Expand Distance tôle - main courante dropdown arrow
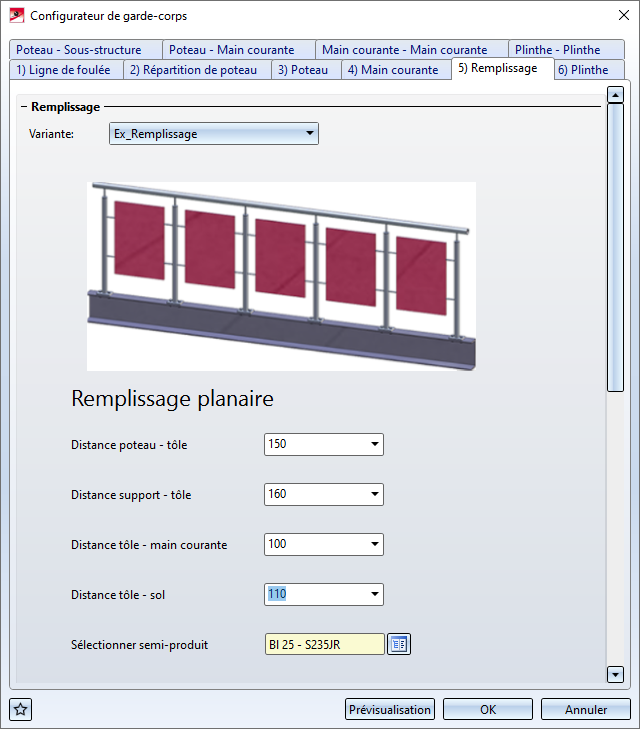The width and height of the screenshot is (640, 729). [375, 544]
